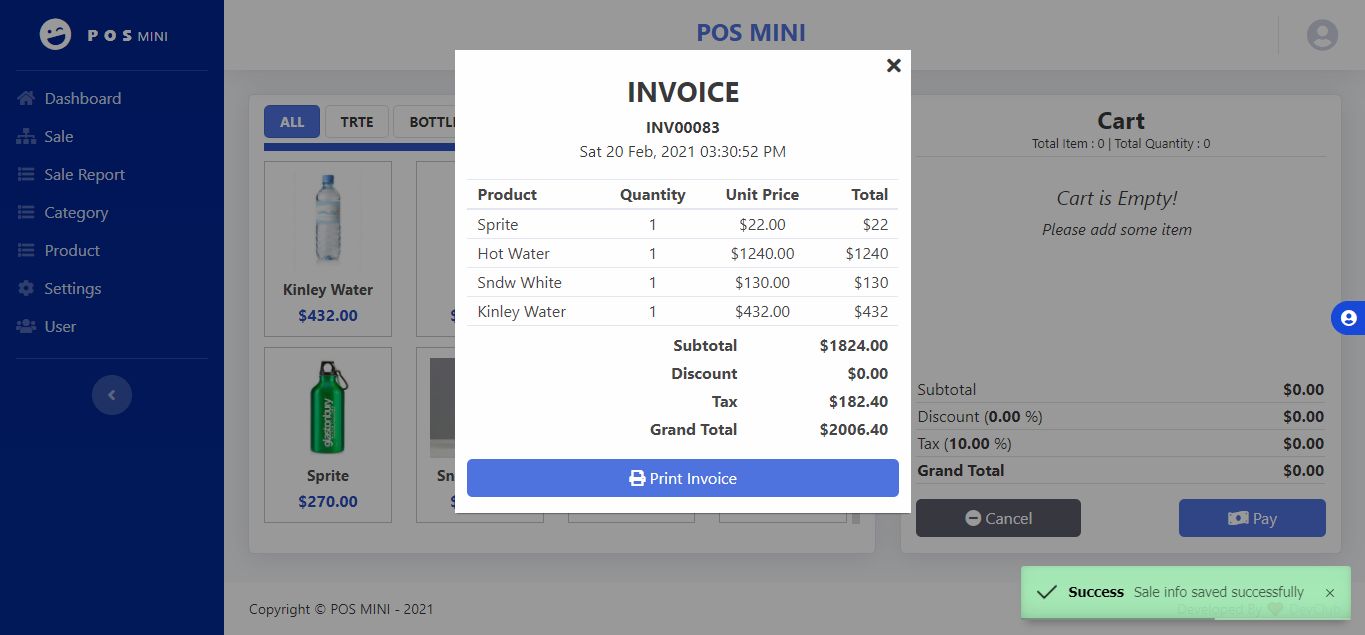Select the Kinley Water product thumbnail

tap(328, 220)
